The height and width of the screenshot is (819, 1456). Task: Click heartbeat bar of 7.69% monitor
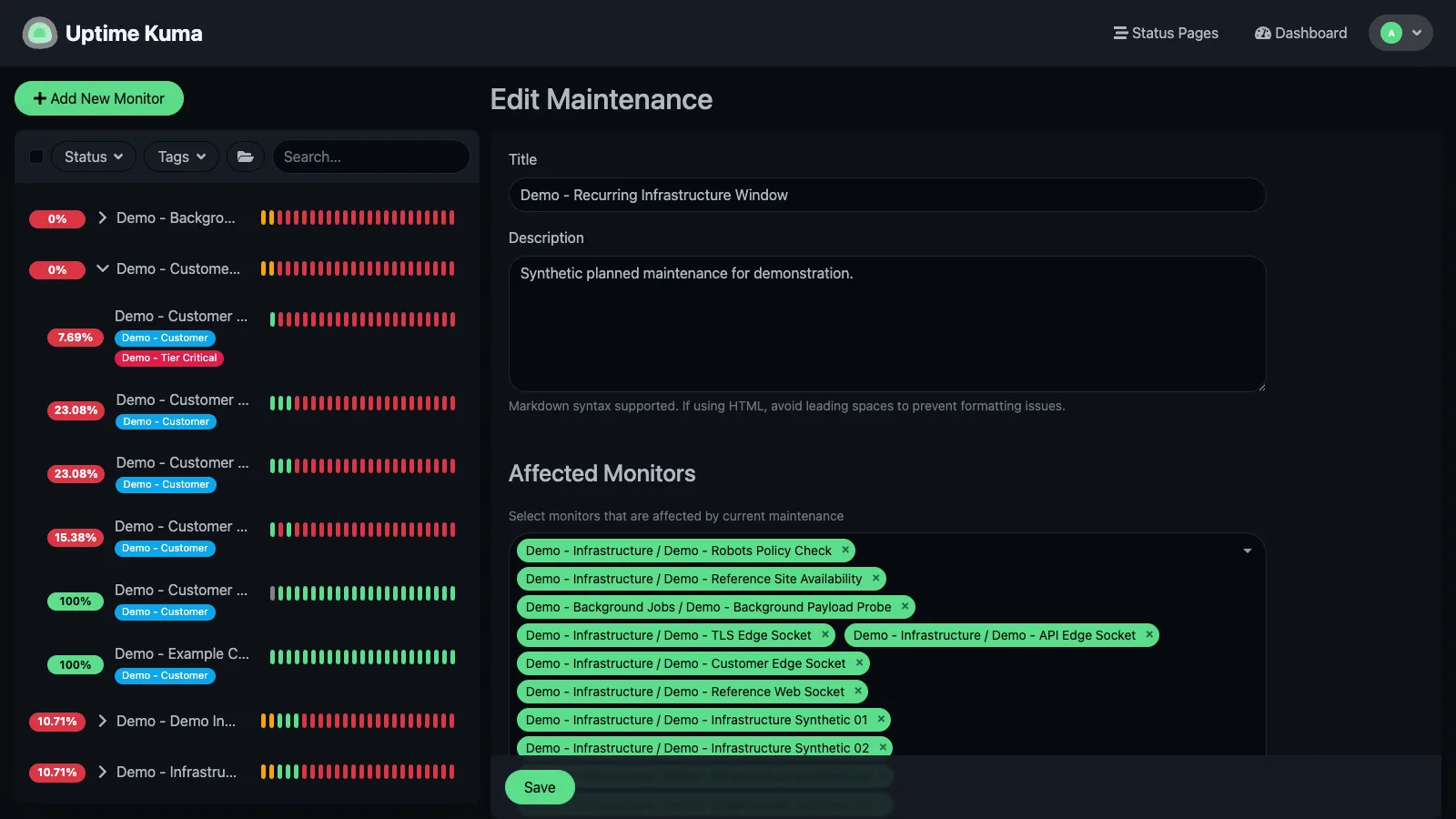[x=362, y=319]
